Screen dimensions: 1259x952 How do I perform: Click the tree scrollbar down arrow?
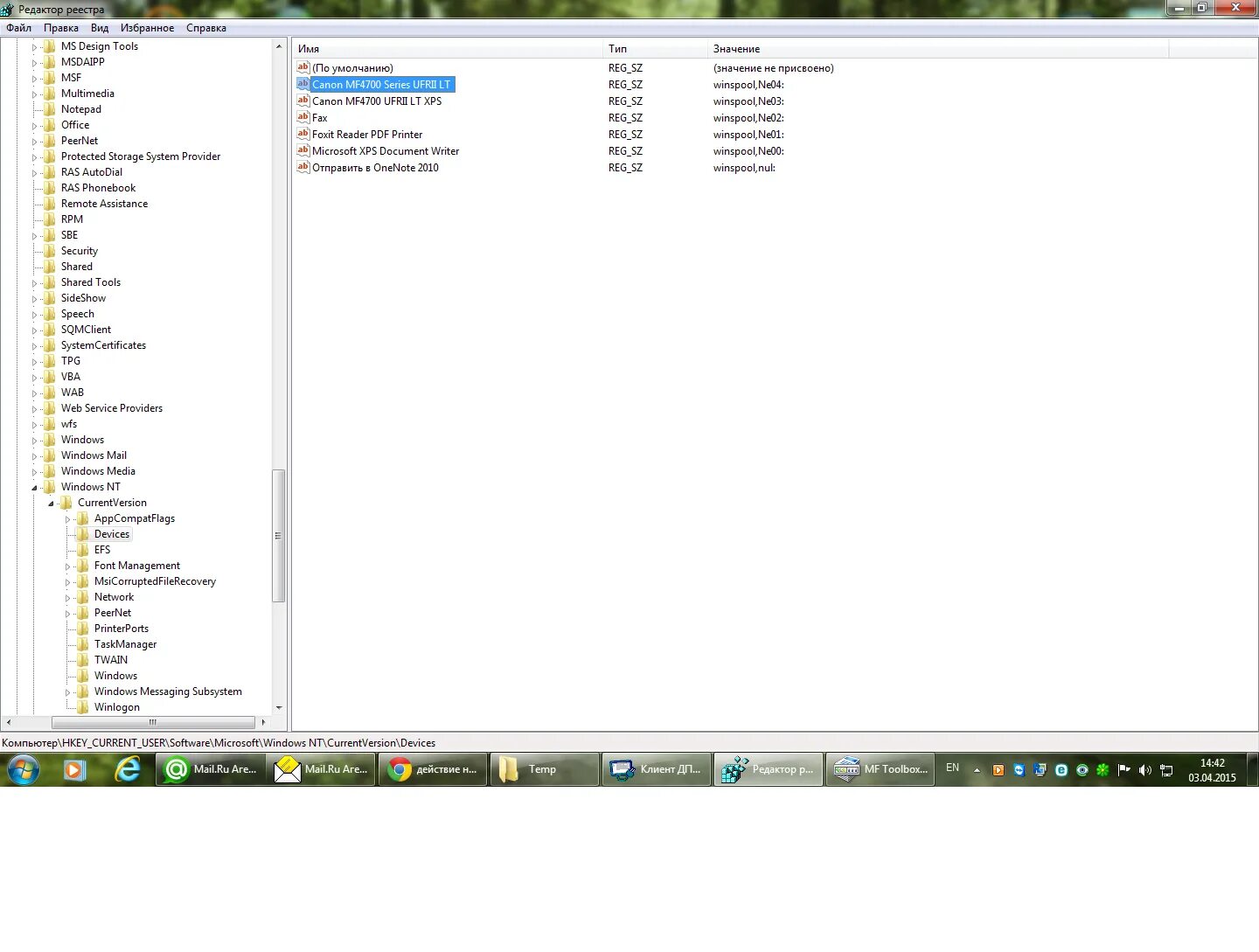pyautogui.click(x=279, y=708)
